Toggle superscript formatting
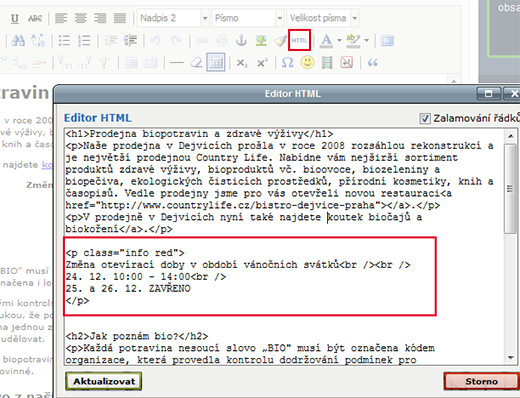The image size is (520, 398). pos(262,62)
